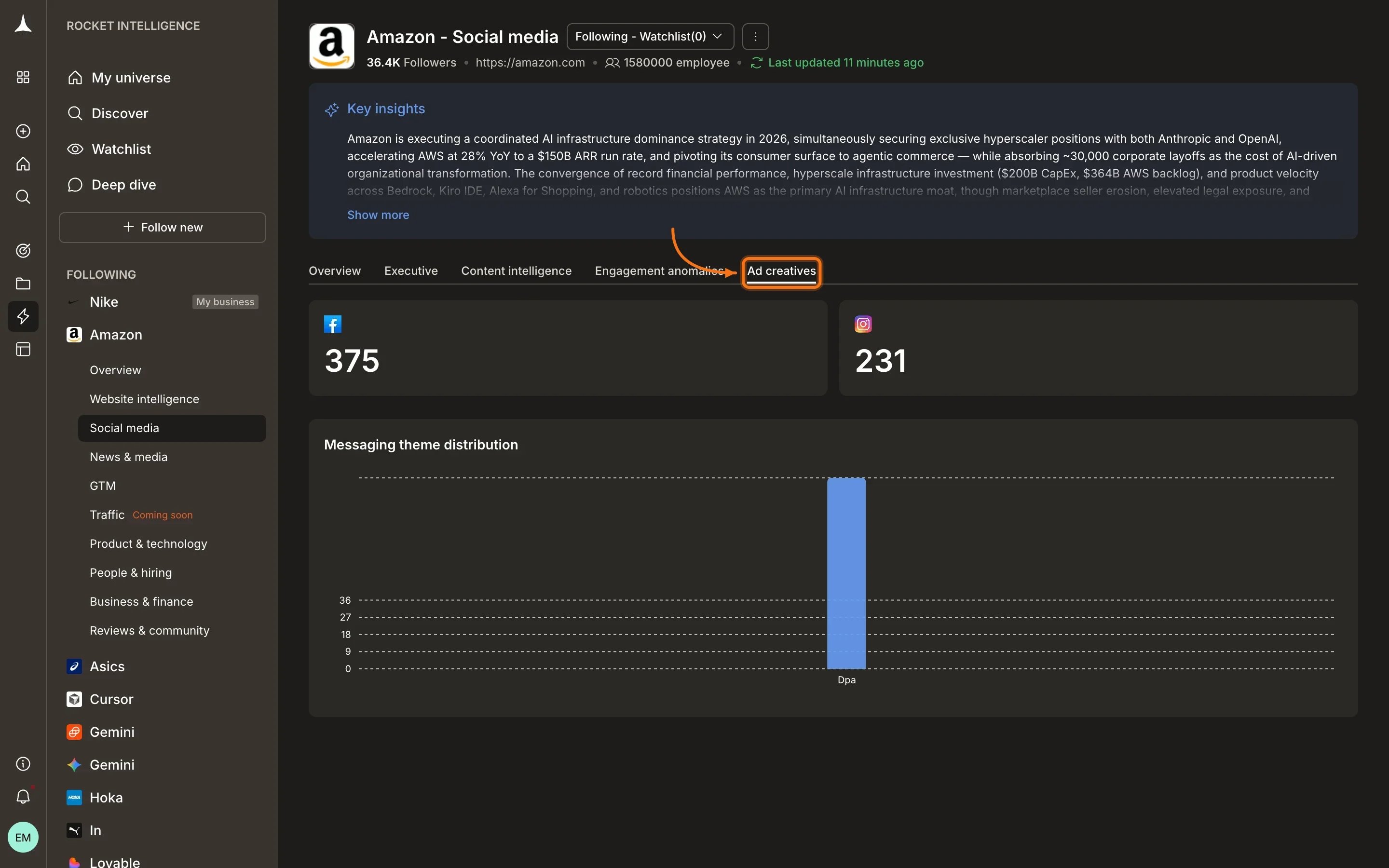The image size is (1389, 868).
Task: Open the https://amazon.com link
Action: (530, 63)
